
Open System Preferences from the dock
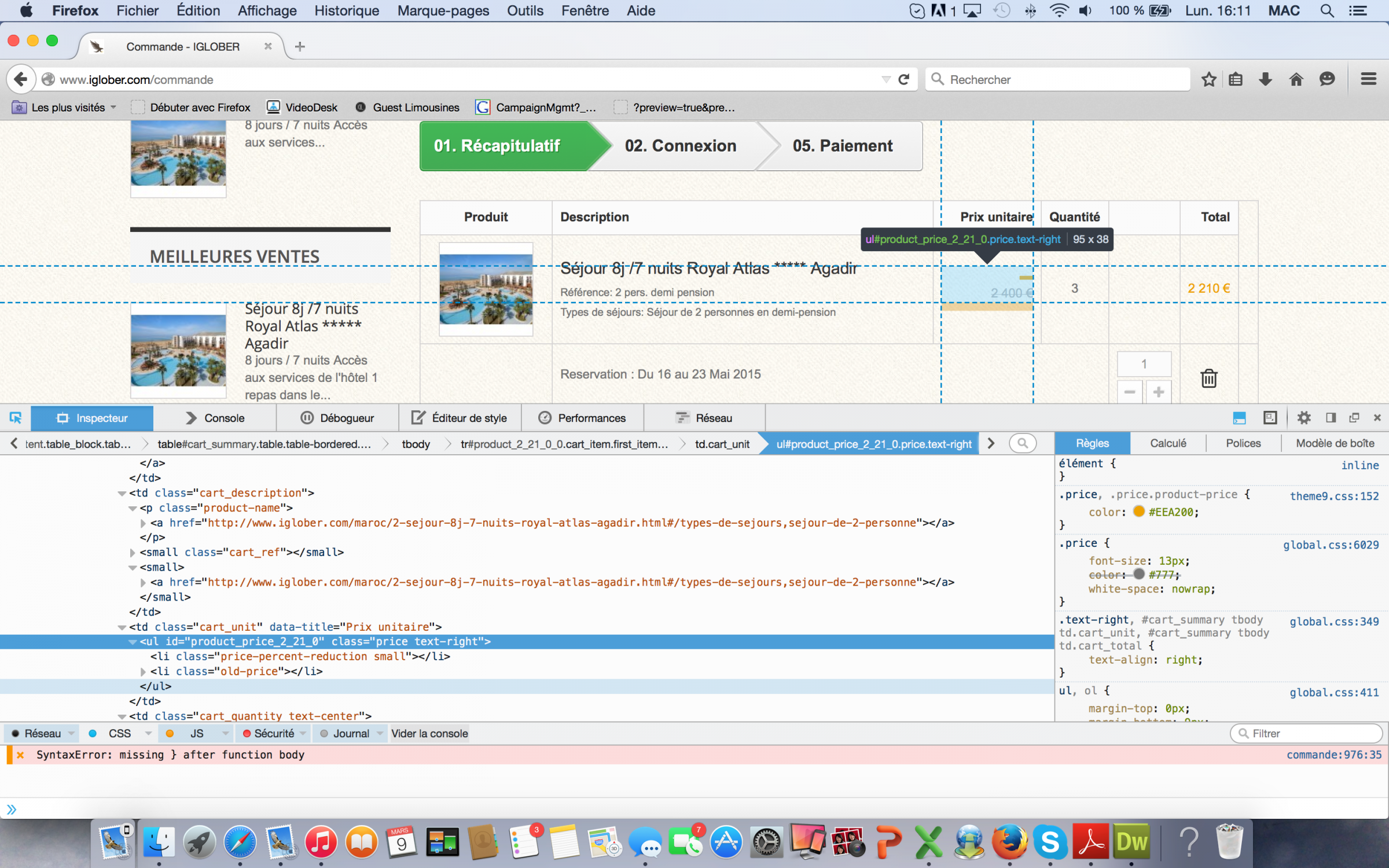coord(767,842)
